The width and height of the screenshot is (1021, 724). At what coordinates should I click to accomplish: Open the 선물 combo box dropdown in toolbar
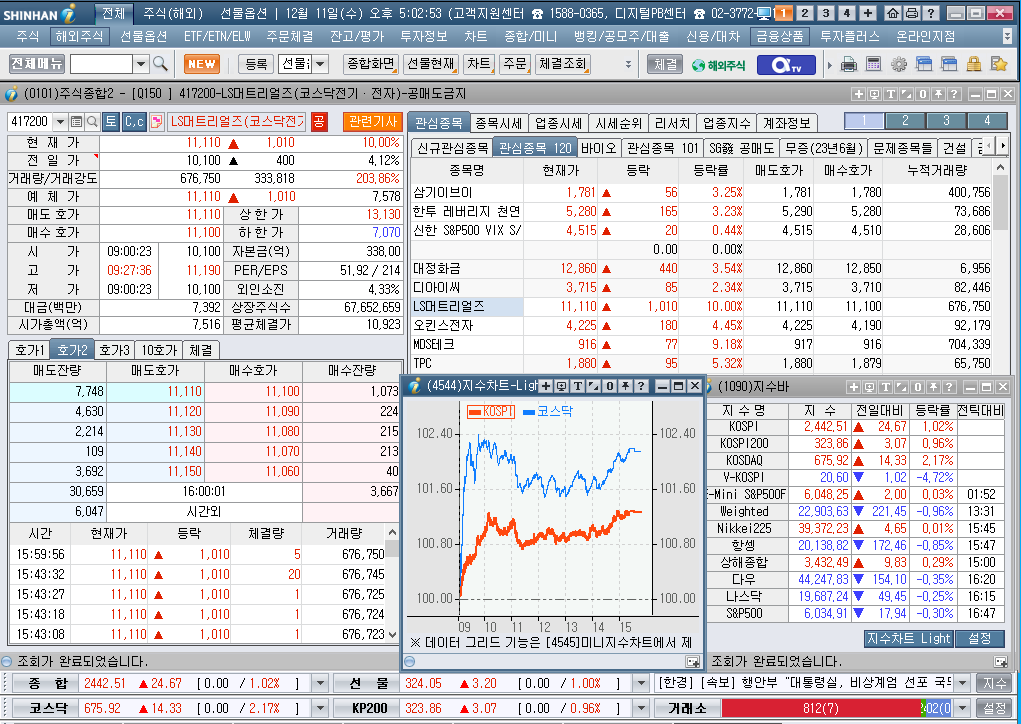(x=320, y=64)
